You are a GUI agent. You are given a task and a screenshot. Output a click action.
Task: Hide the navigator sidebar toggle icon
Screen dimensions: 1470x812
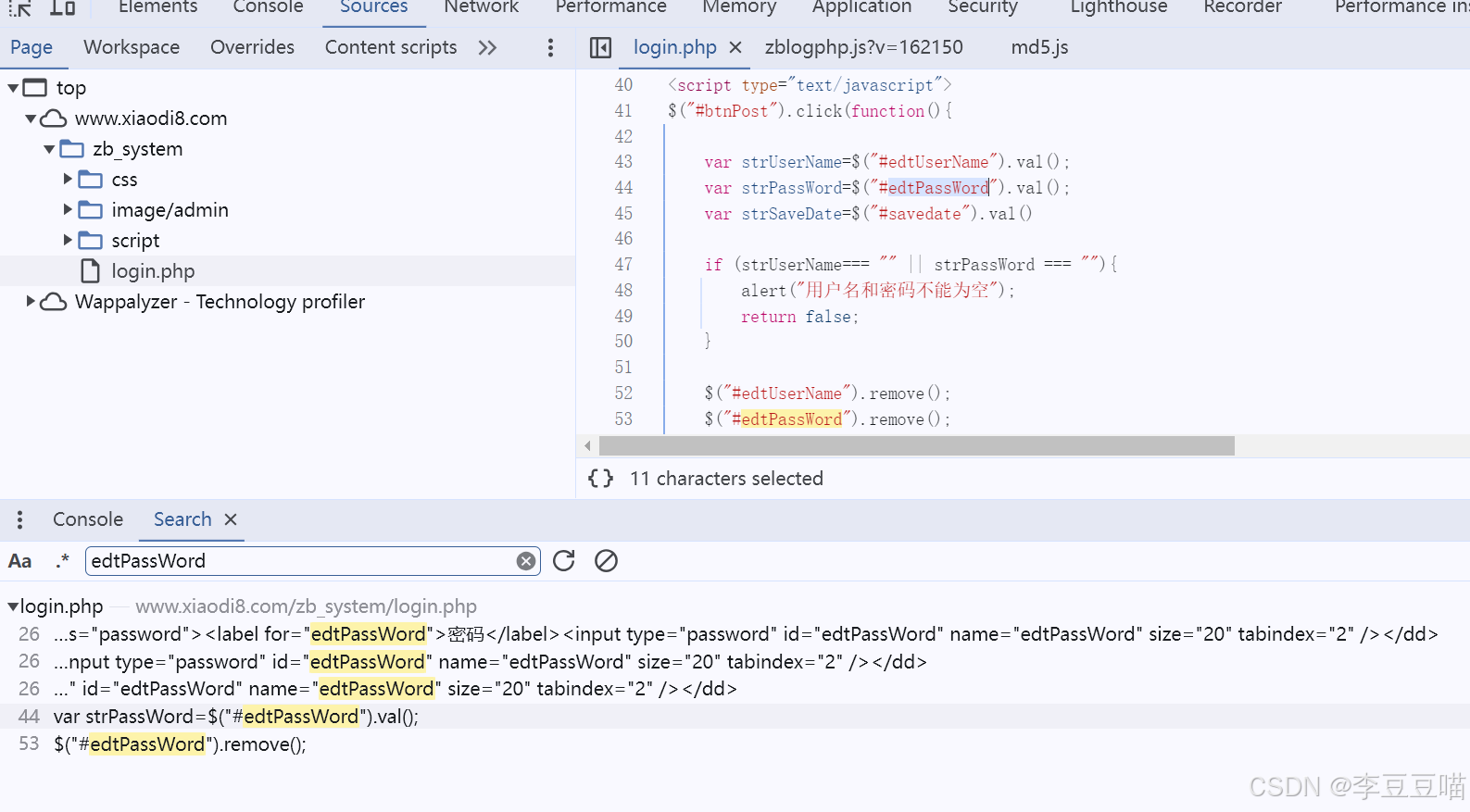tap(600, 47)
